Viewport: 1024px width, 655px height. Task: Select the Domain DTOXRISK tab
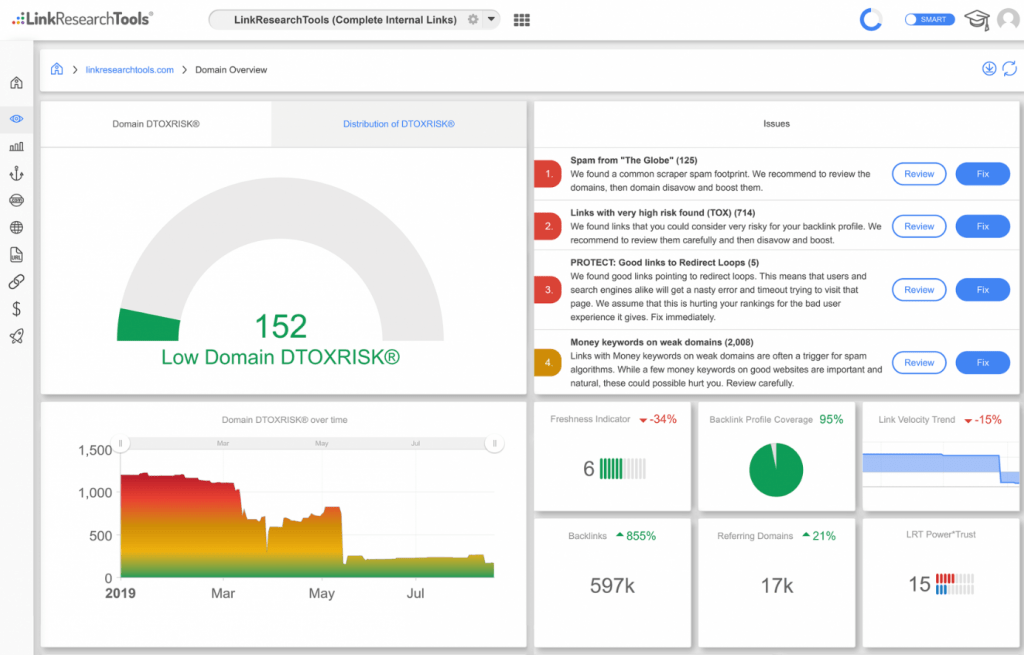(154, 123)
